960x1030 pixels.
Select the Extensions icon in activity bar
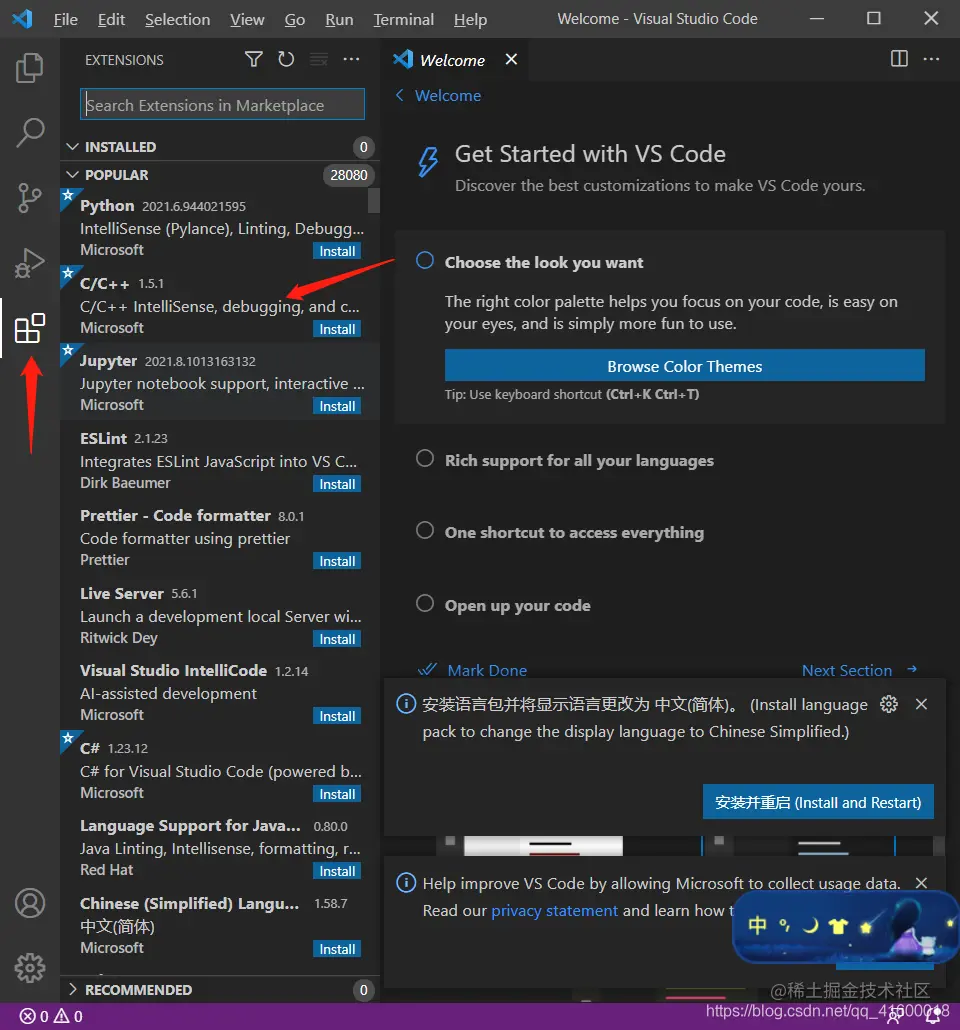tap(30, 328)
